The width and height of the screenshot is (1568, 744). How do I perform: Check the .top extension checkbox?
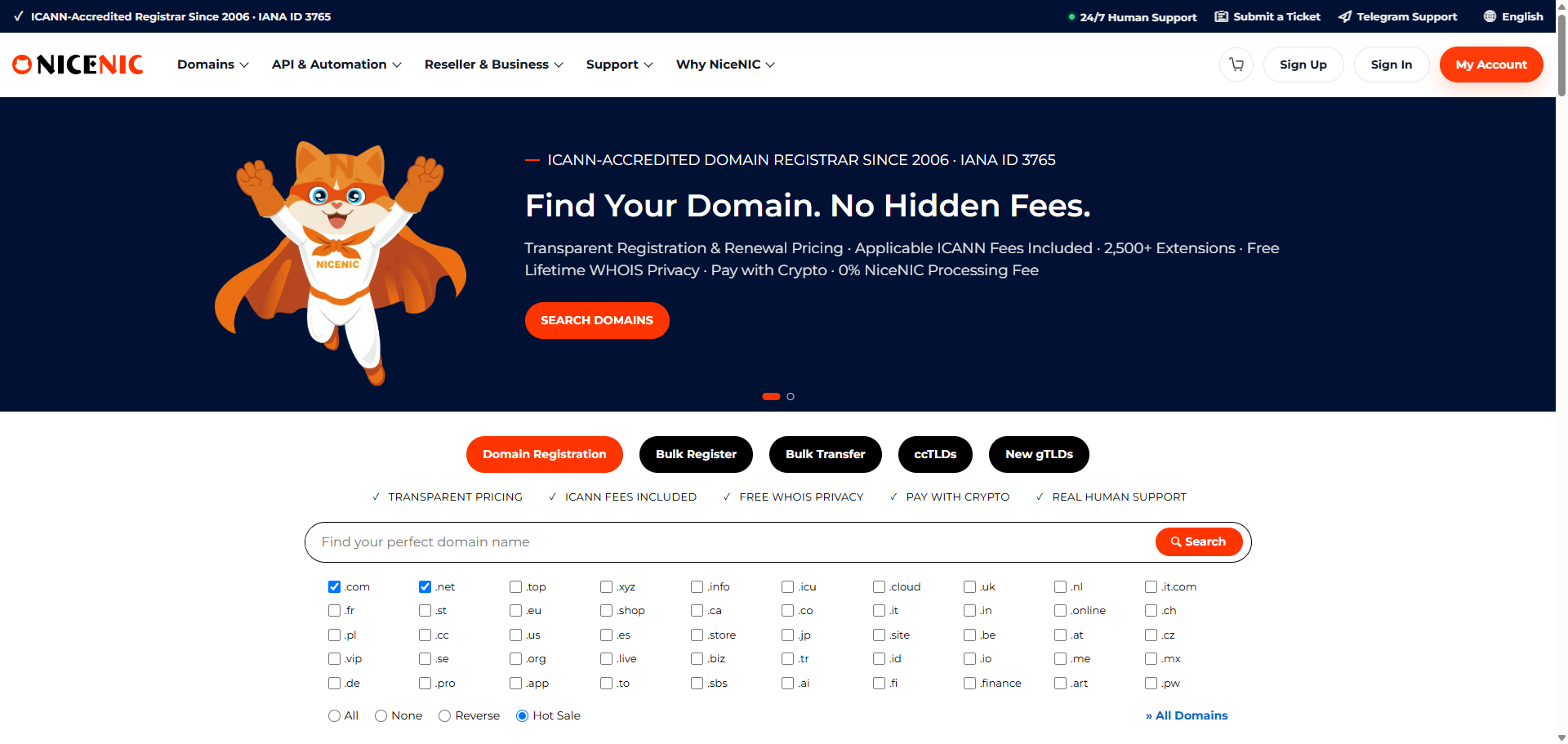pyautogui.click(x=515, y=586)
